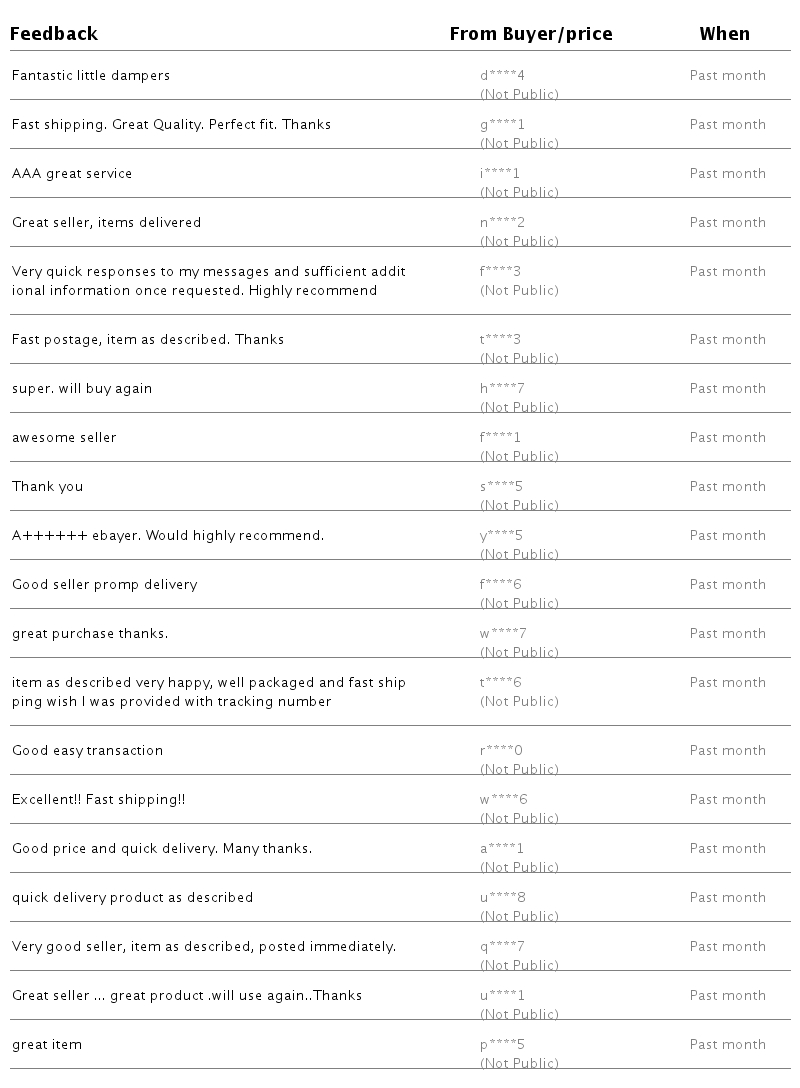Select the 'great item' feedback comment
Screen dimensions: 800x1088
47,1045
